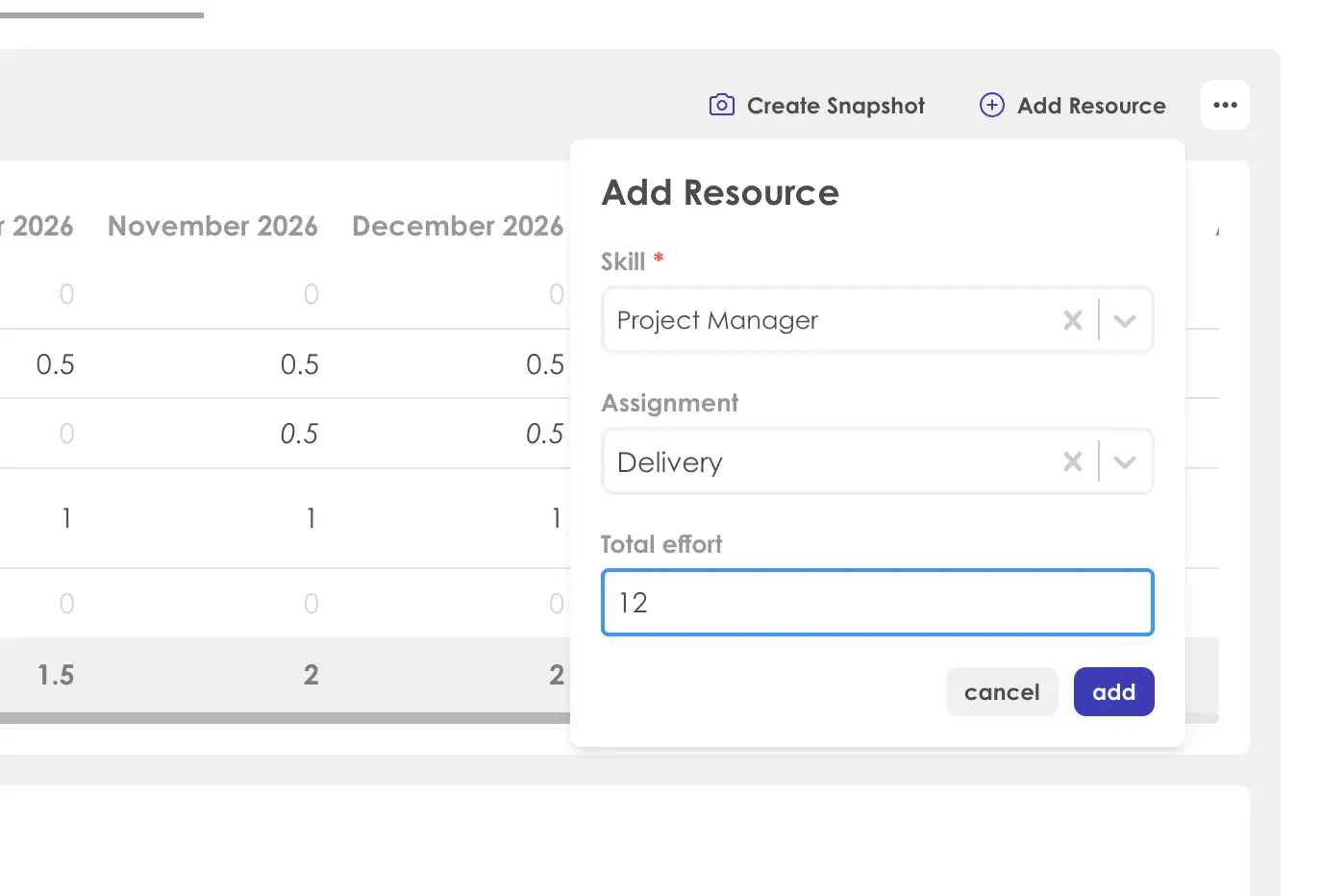Confirm with the add button
This screenshot has height=896, width=1321.
[x=1113, y=692]
